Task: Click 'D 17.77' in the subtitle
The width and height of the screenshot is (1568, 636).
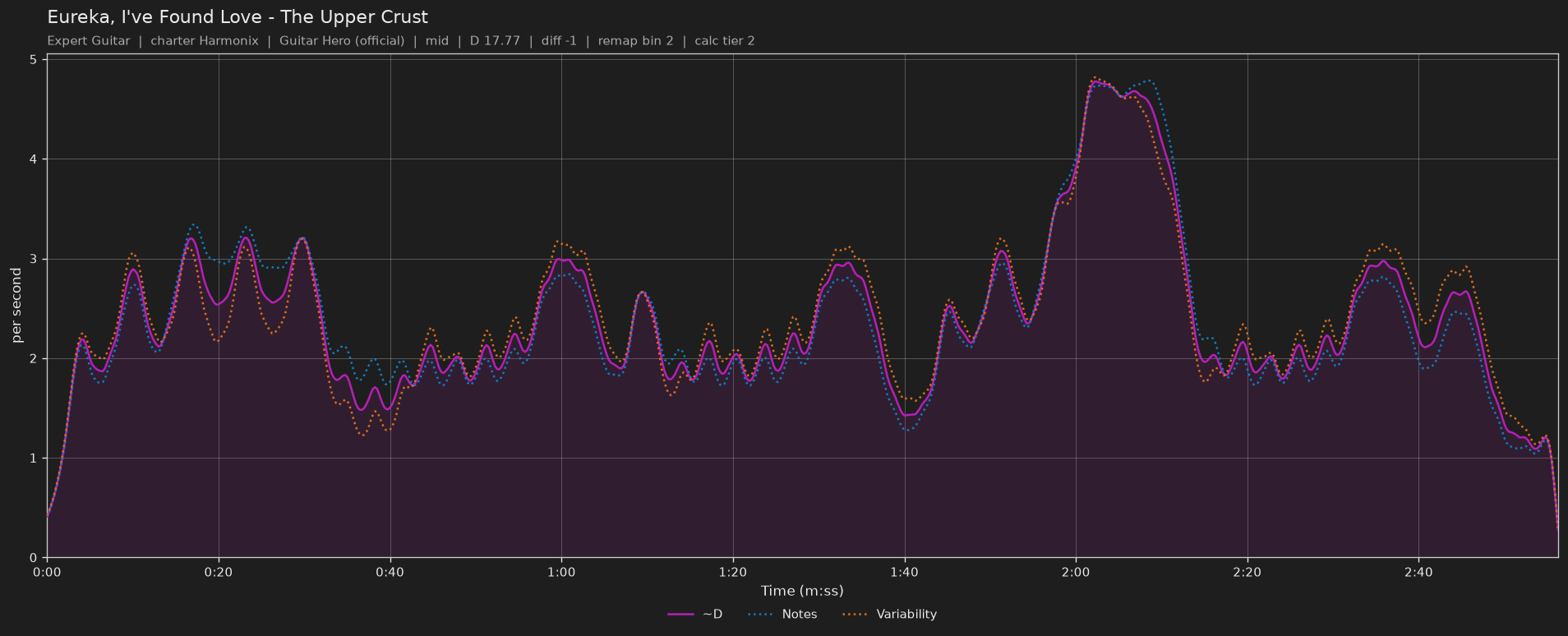Action: tap(495, 41)
